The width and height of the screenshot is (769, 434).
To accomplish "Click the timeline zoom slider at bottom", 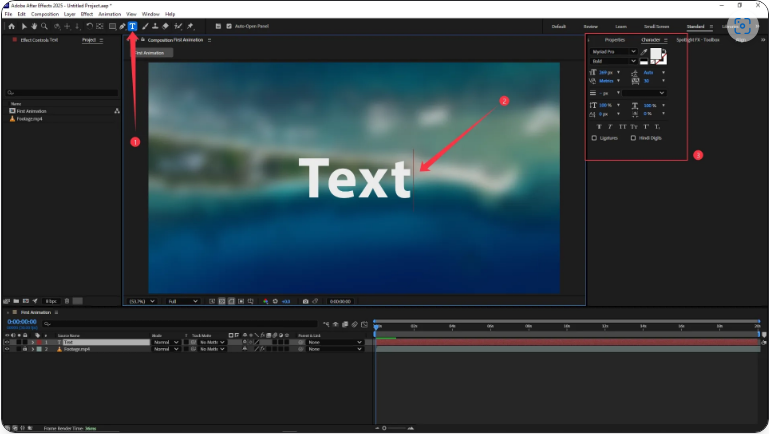I will 398,428.
